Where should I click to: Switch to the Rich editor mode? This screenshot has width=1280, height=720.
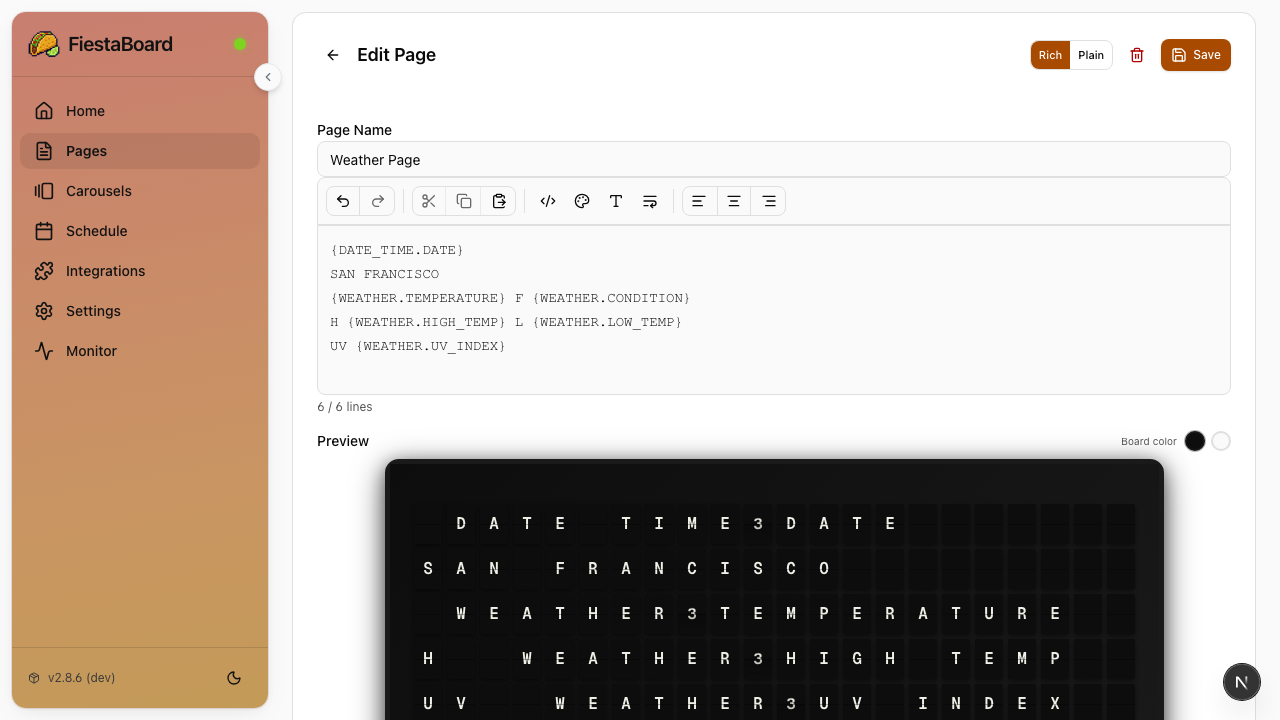(x=1050, y=55)
